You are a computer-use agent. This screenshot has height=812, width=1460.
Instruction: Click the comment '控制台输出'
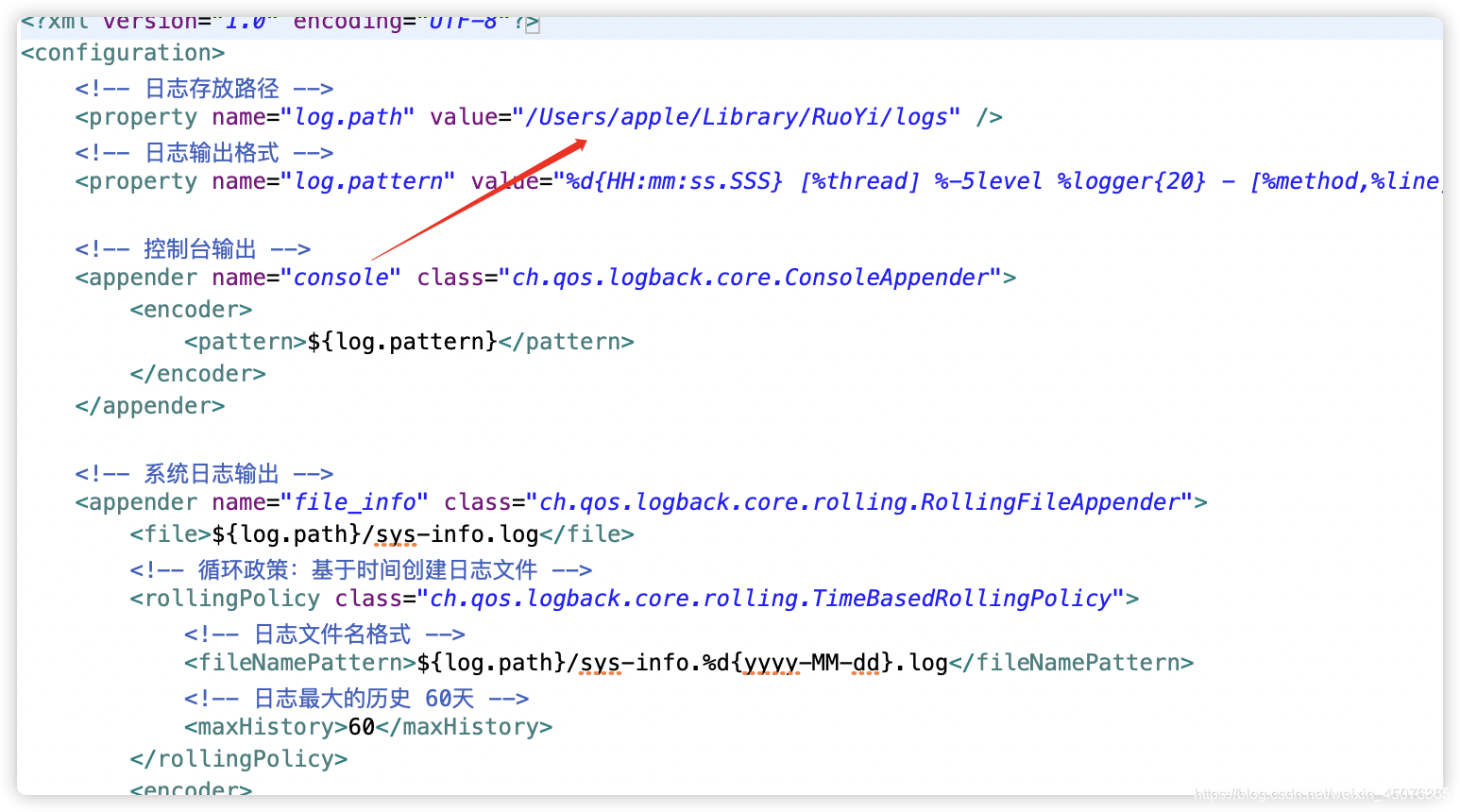[193, 249]
